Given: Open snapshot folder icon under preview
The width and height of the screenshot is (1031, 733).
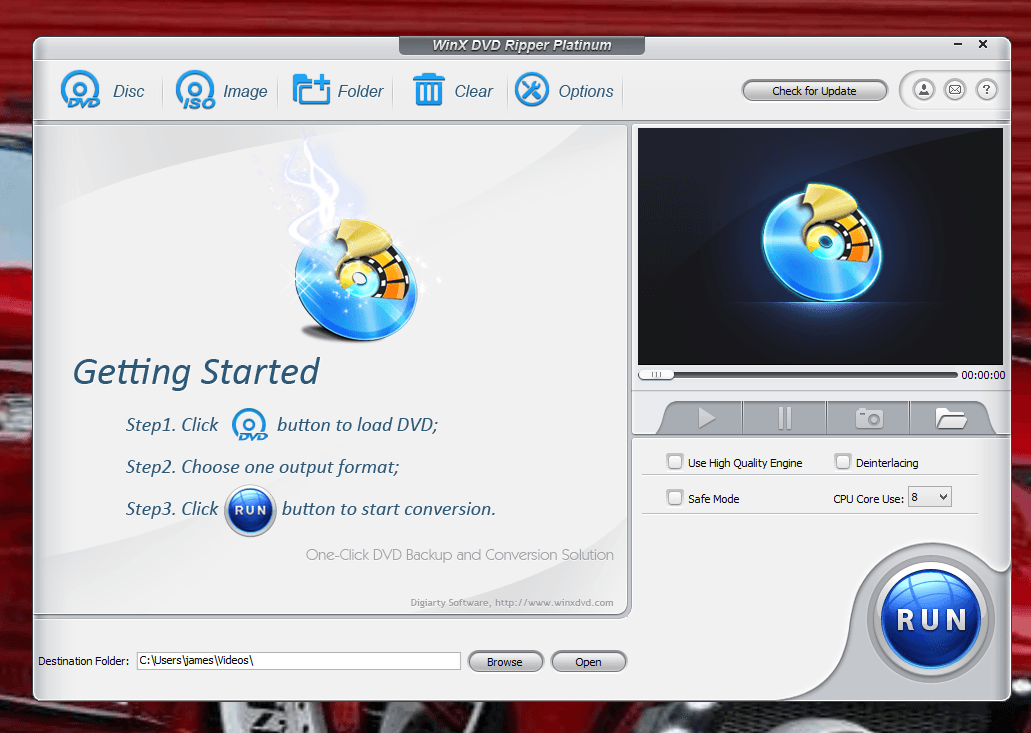Looking at the screenshot, I should coord(950,418).
